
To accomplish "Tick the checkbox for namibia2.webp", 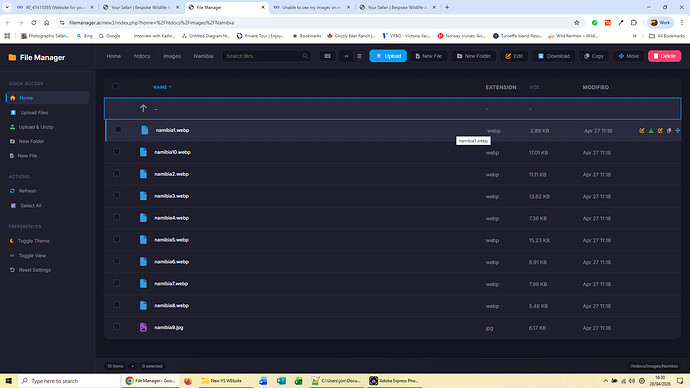I will click(117, 173).
